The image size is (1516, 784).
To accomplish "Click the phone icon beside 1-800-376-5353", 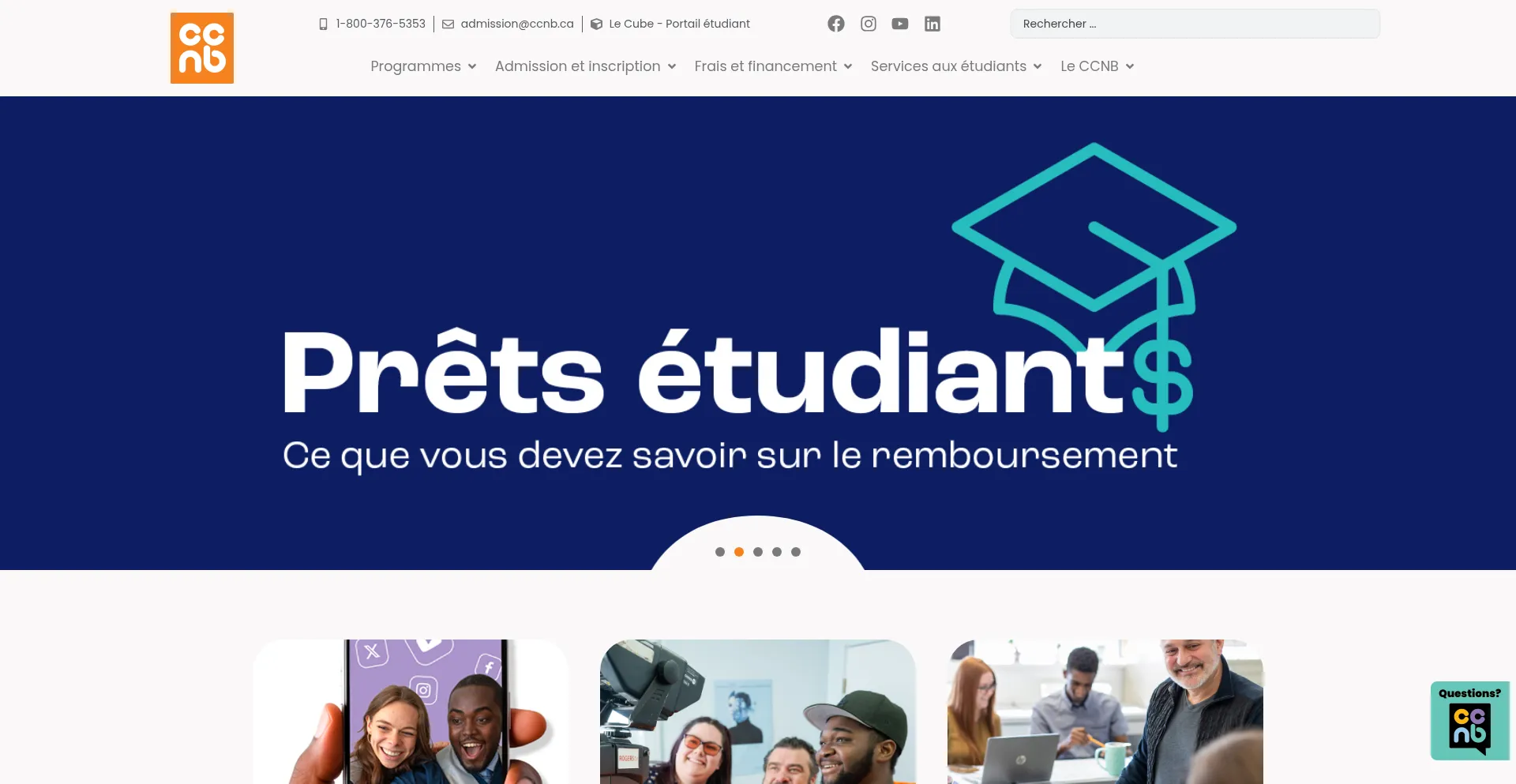I will (x=323, y=24).
